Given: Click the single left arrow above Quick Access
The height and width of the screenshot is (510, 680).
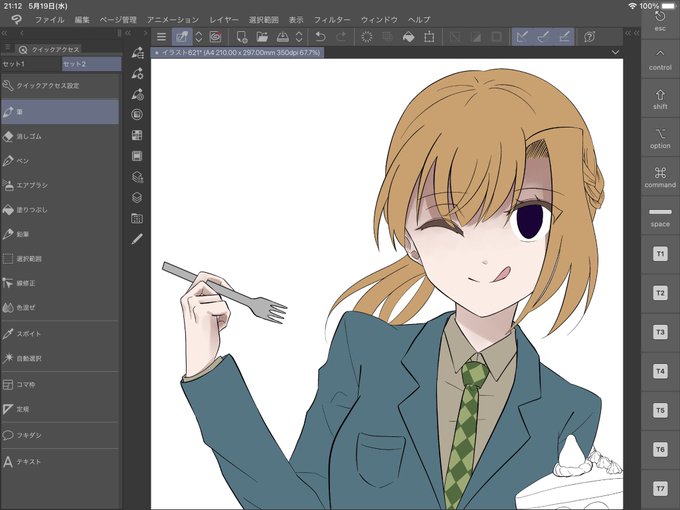Looking at the screenshot, I should [22, 33].
